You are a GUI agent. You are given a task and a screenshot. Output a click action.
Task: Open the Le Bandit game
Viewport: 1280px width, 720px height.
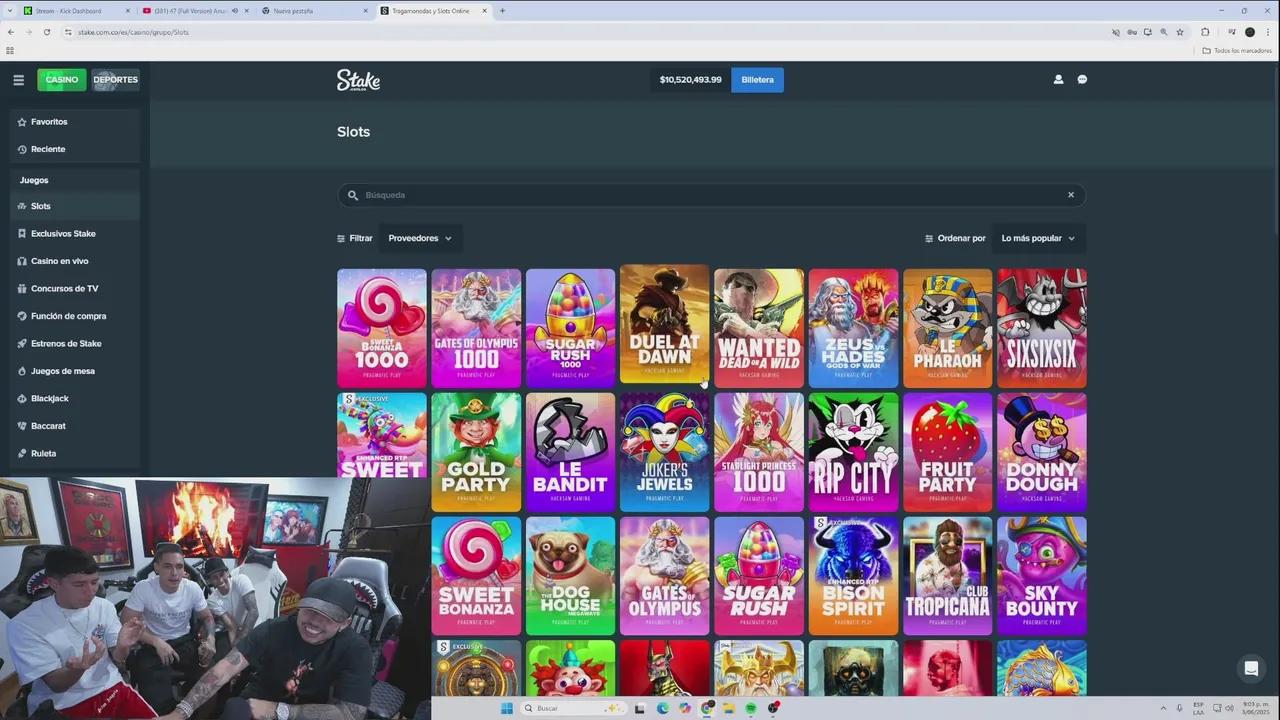coord(570,452)
